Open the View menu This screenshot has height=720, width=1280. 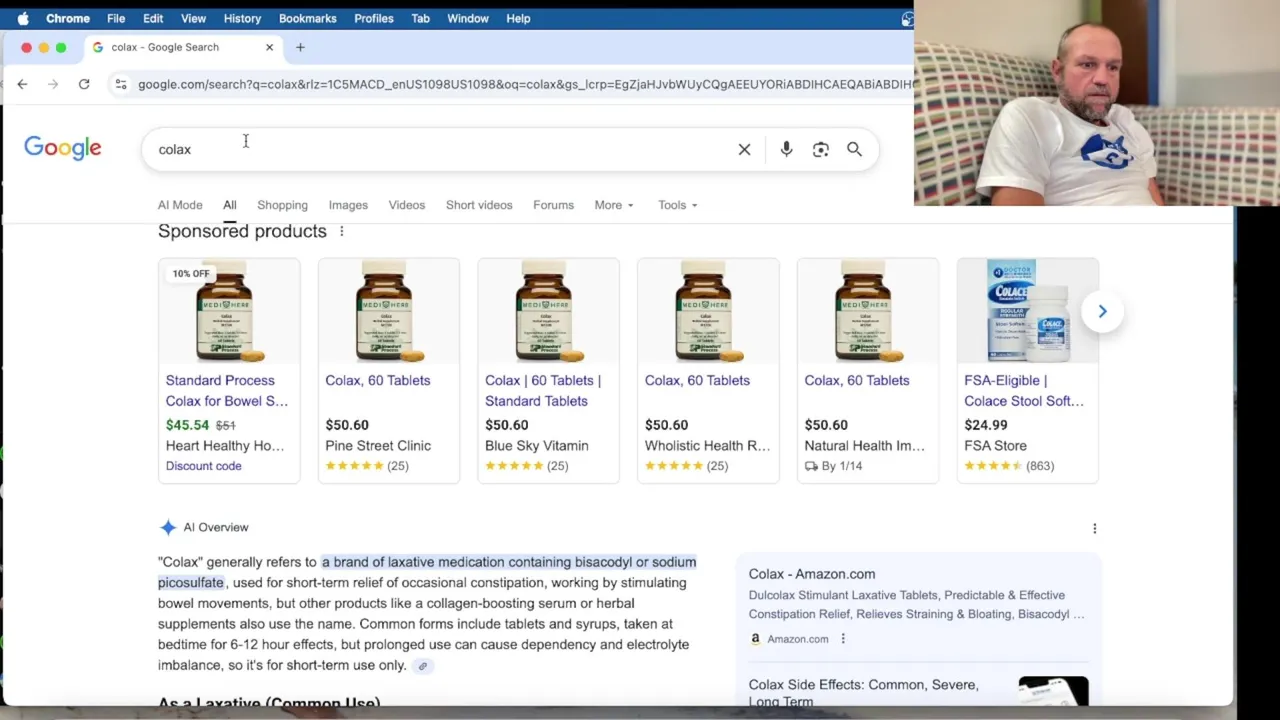pos(193,18)
